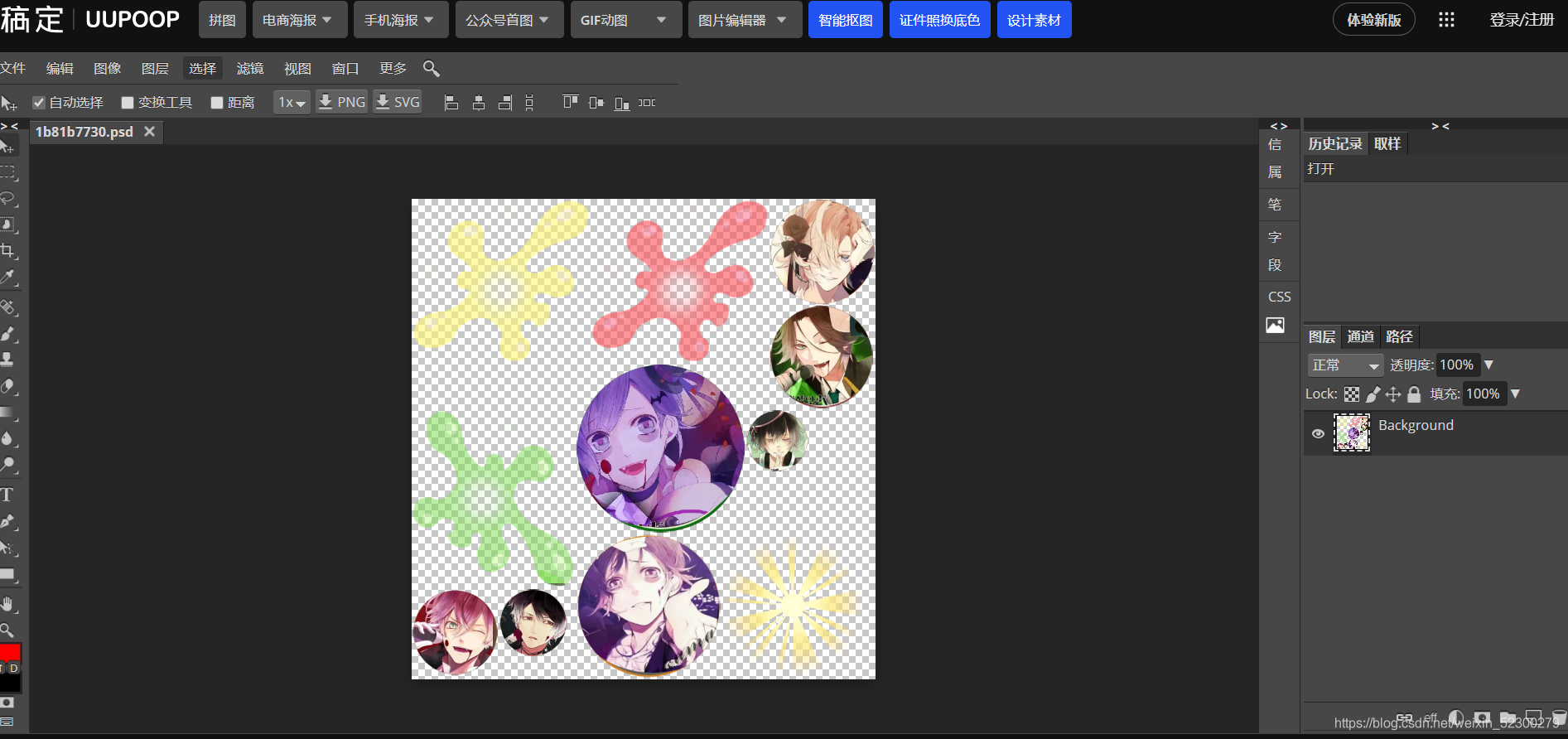Select the Rectangular Marquee tool
Viewport: 1568px width, 739px height.
click(7, 173)
